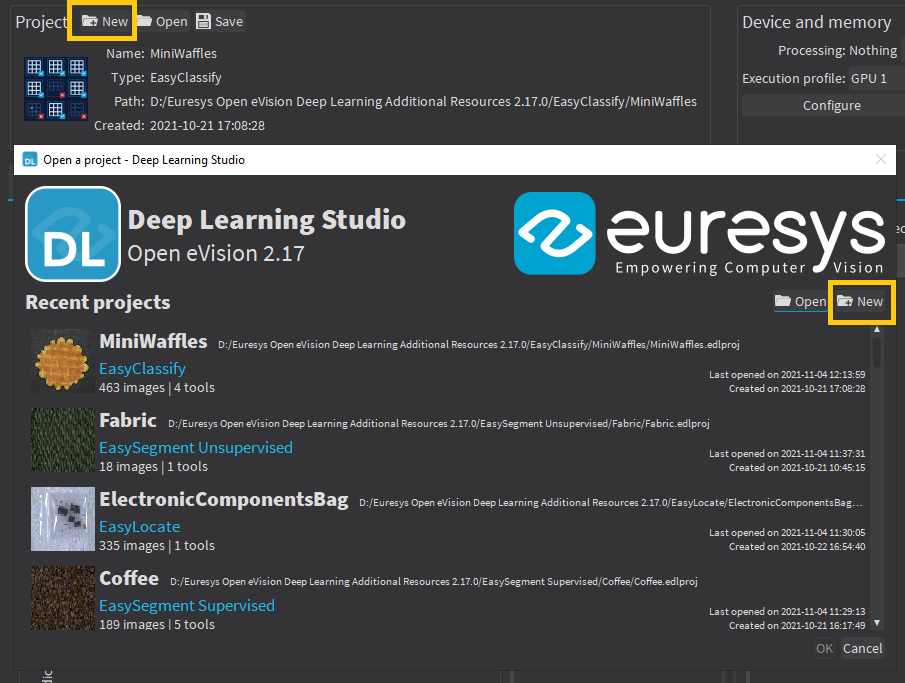Select the ElectronicComponentsBag thumbnail

coord(61,518)
